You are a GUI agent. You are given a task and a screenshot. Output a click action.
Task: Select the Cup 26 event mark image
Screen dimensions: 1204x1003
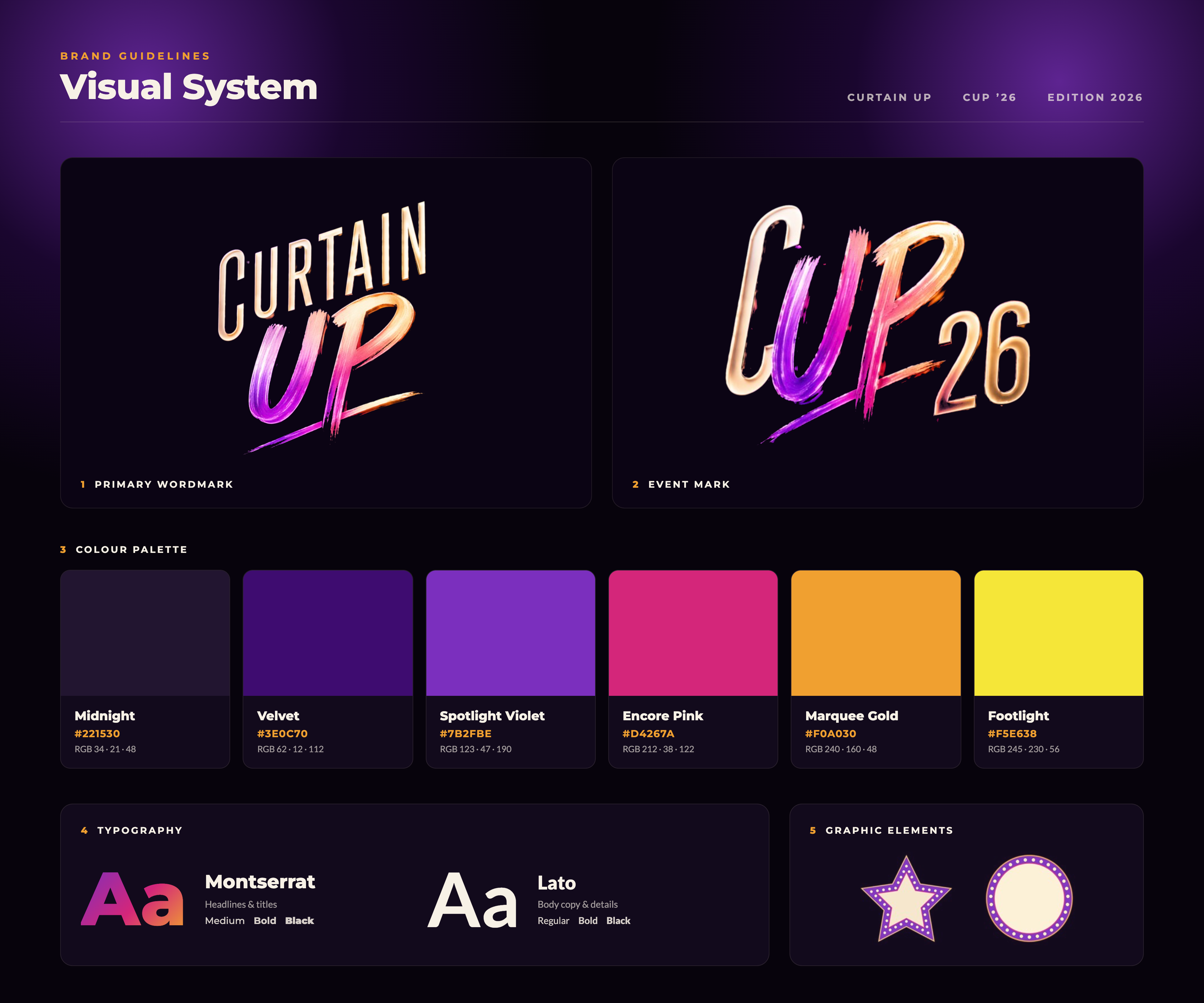pyautogui.click(x=878, y=324)
